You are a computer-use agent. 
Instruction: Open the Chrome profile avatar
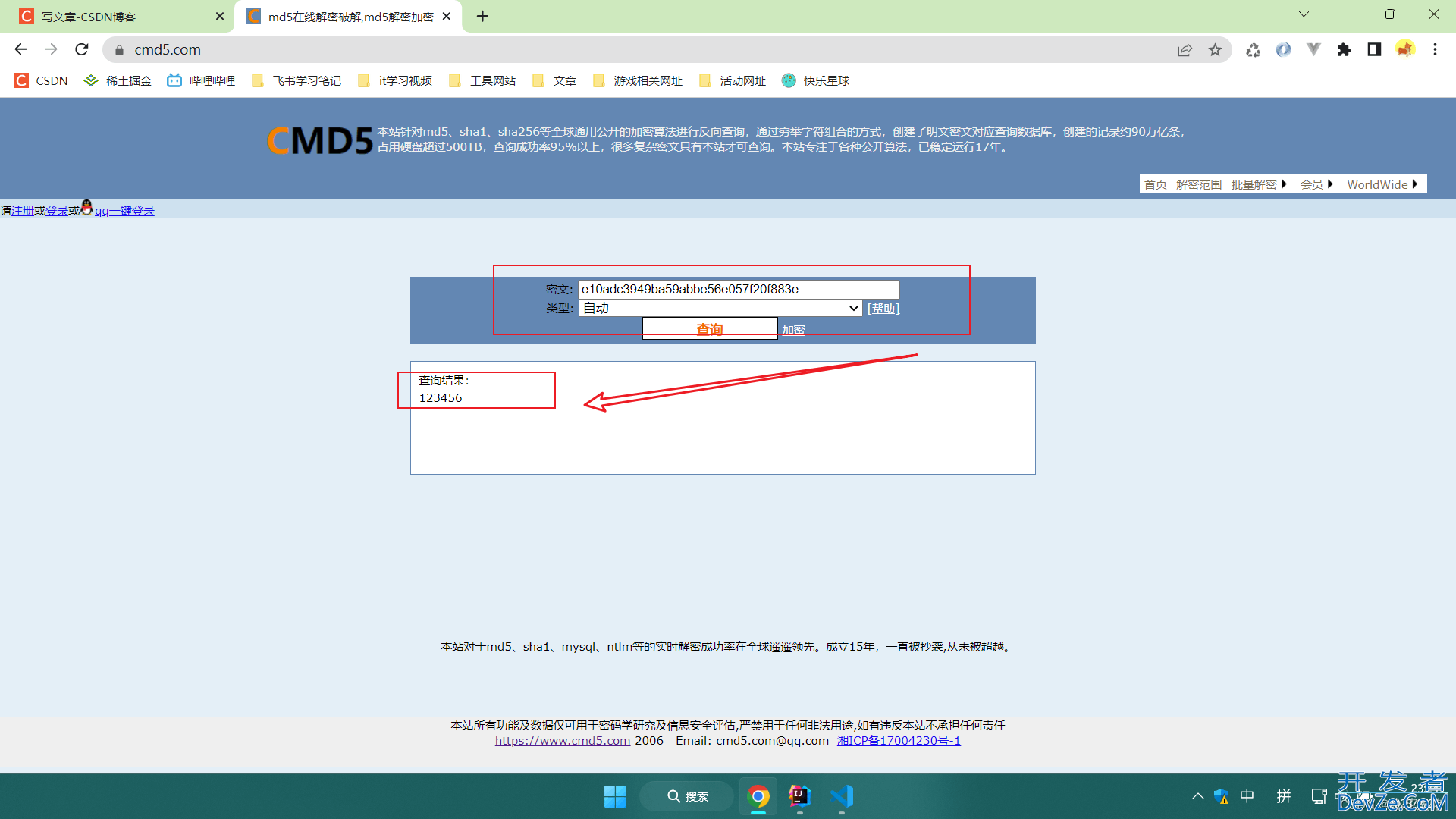coord(1404,49)
